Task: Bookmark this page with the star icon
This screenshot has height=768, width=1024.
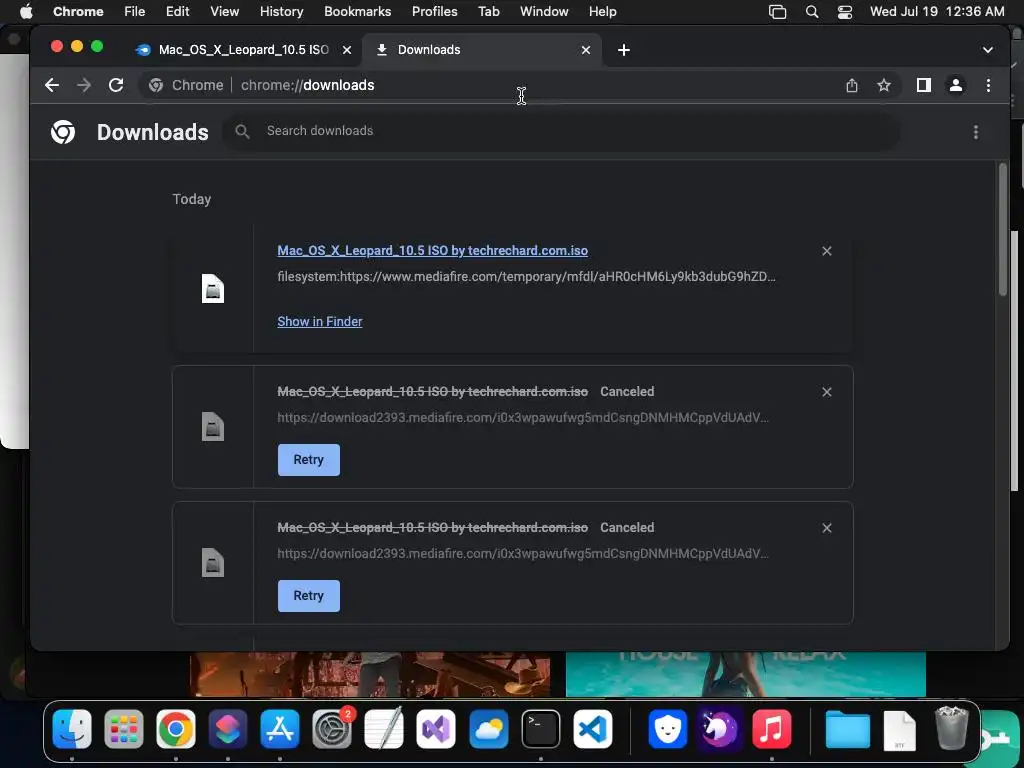Action: (x=884, y=85)
